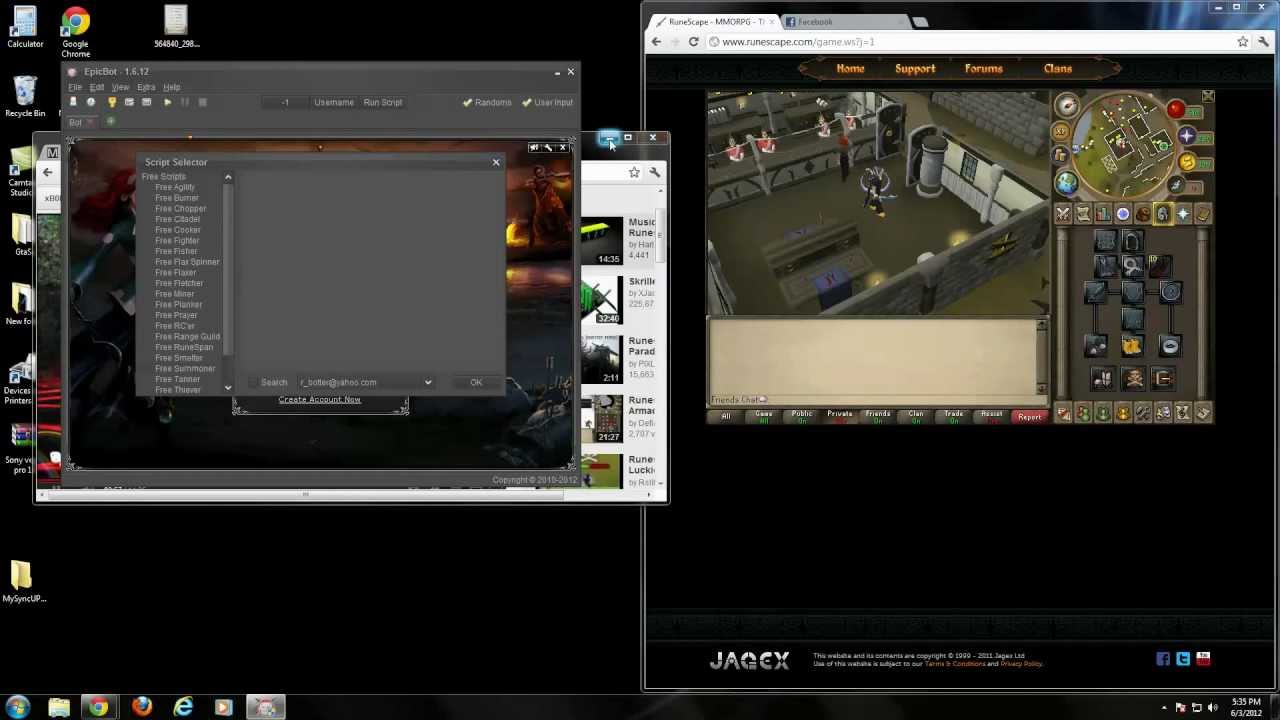Click the Privacy Policy link in footer
Viewport: 1280px width, 720px height.
(x=1021, y=664)
